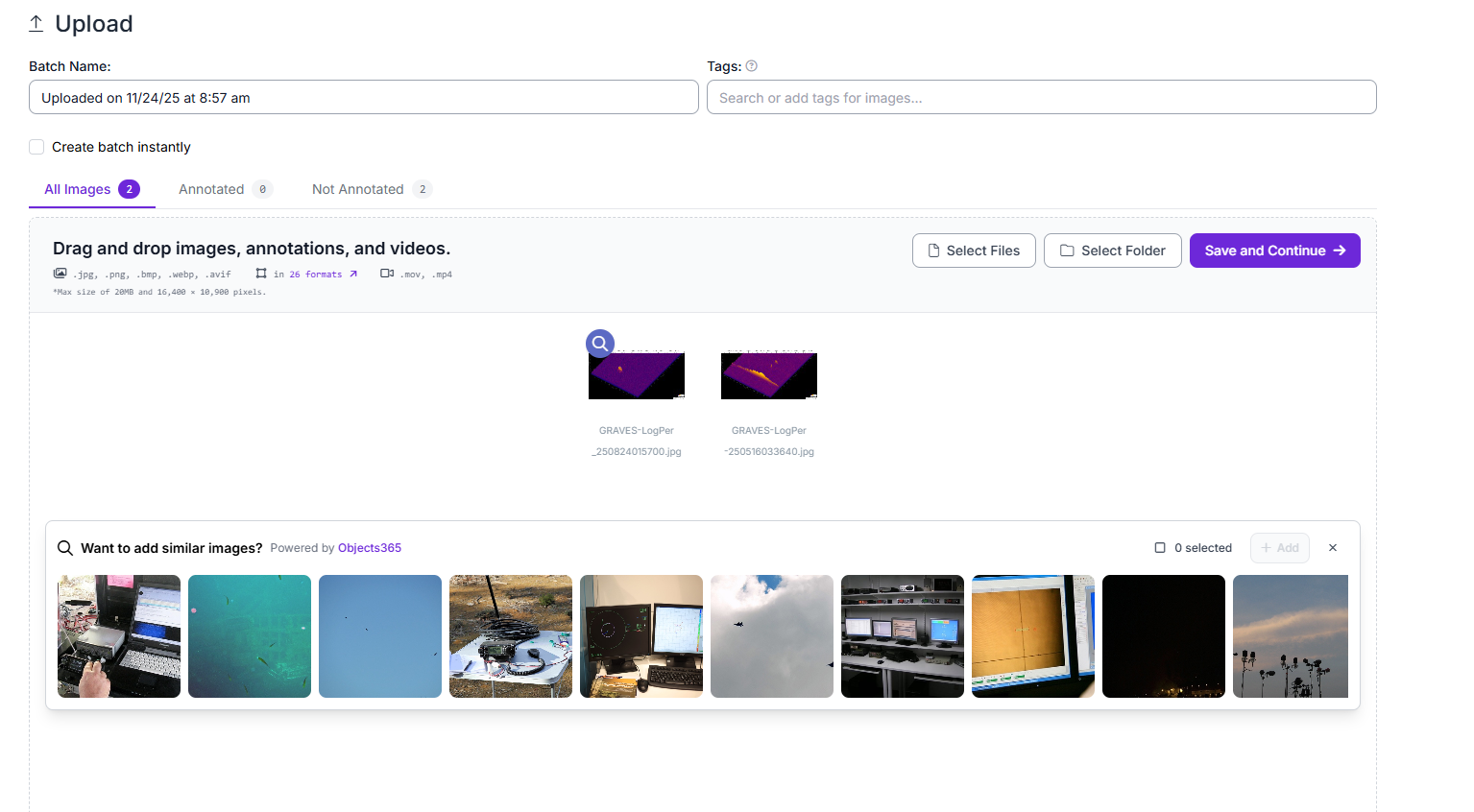Click the Tags help question mark icon
Image resolution: width=1474 pixels, height=812 pixels.
(x=752, y=66)
